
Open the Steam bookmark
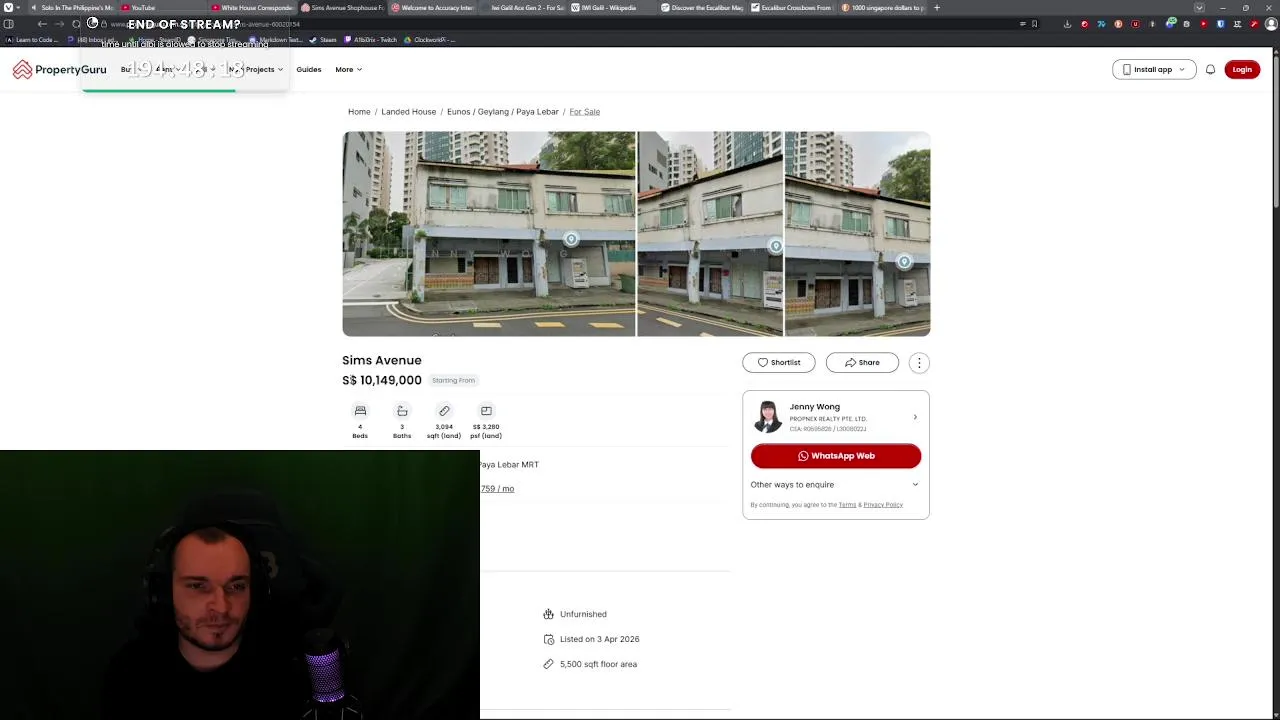323,40
